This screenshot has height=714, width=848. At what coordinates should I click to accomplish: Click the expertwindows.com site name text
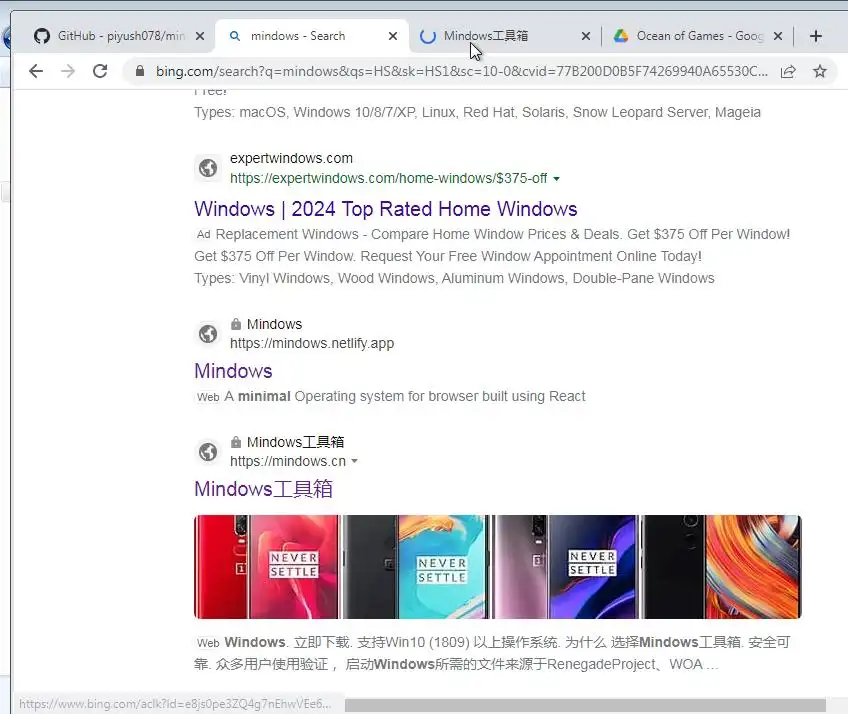(x=291, y=158)
